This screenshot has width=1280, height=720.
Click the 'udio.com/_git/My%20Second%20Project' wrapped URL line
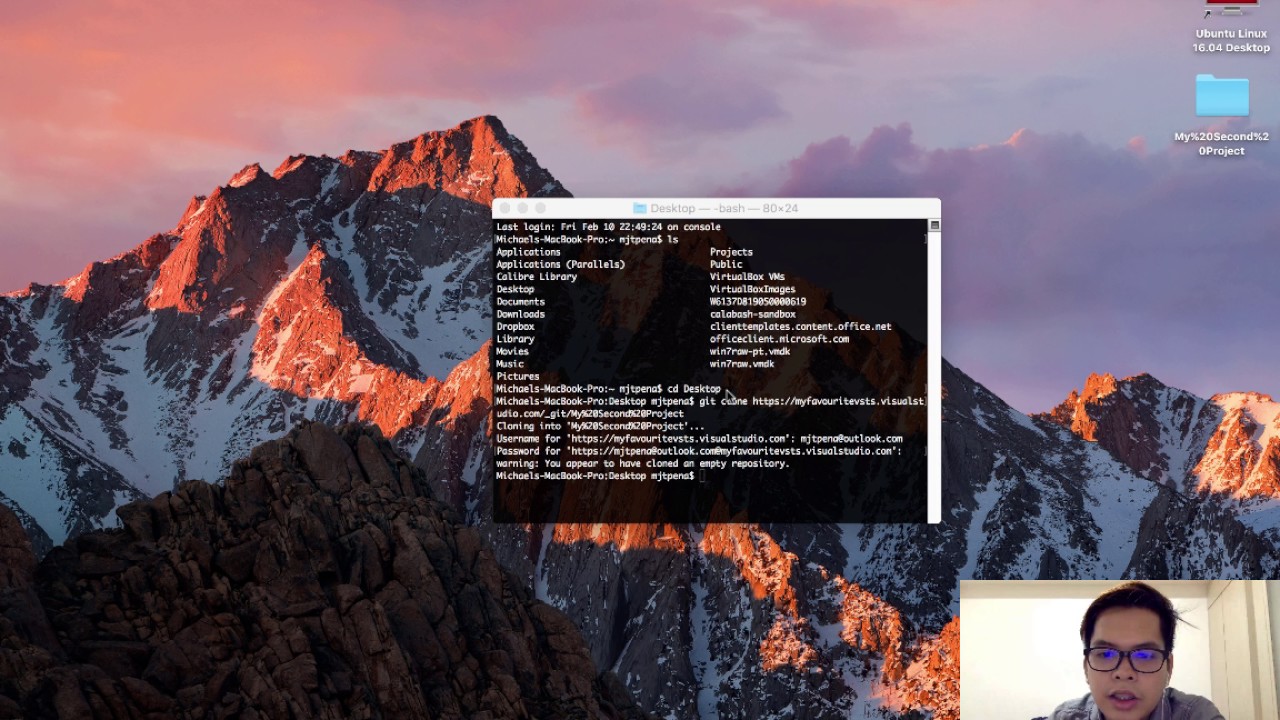(x=590, y=414)
